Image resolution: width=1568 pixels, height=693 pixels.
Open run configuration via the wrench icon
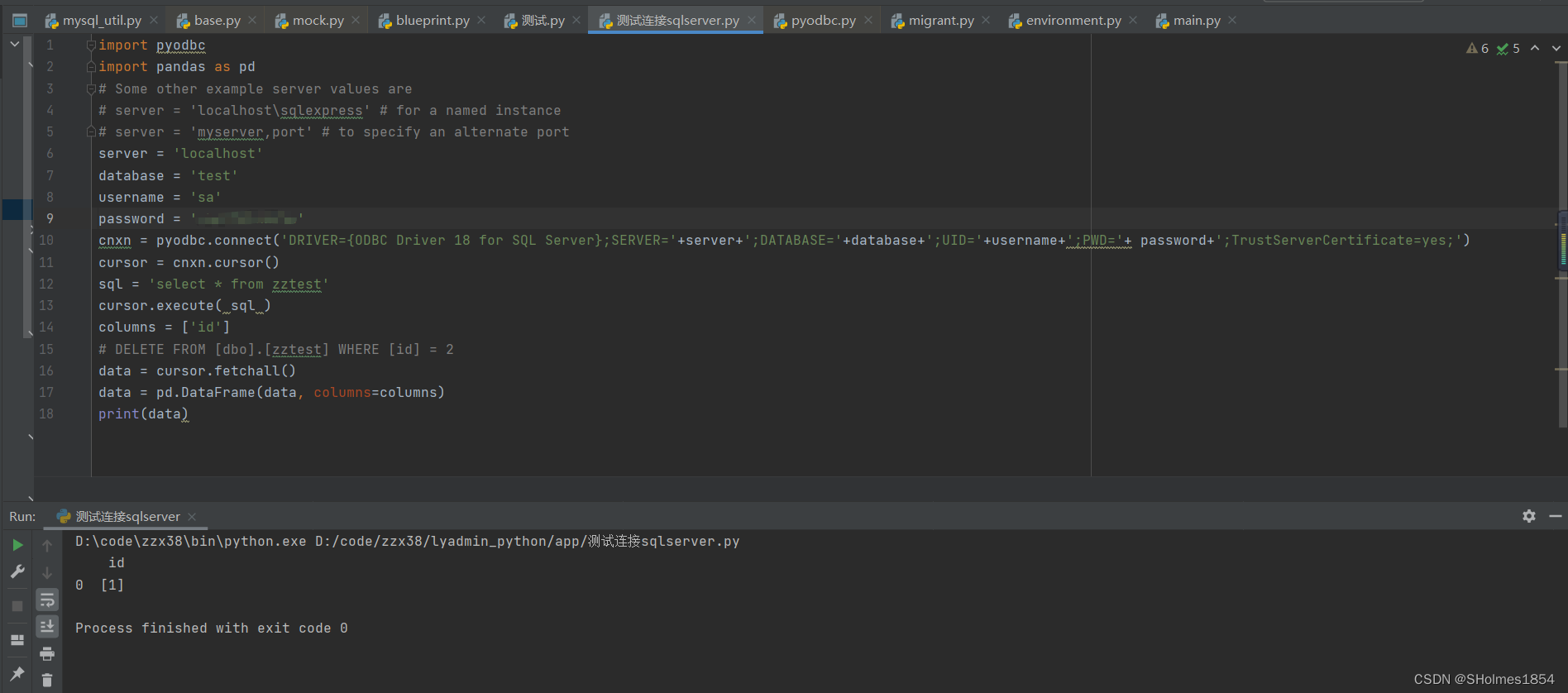[17, 571]
